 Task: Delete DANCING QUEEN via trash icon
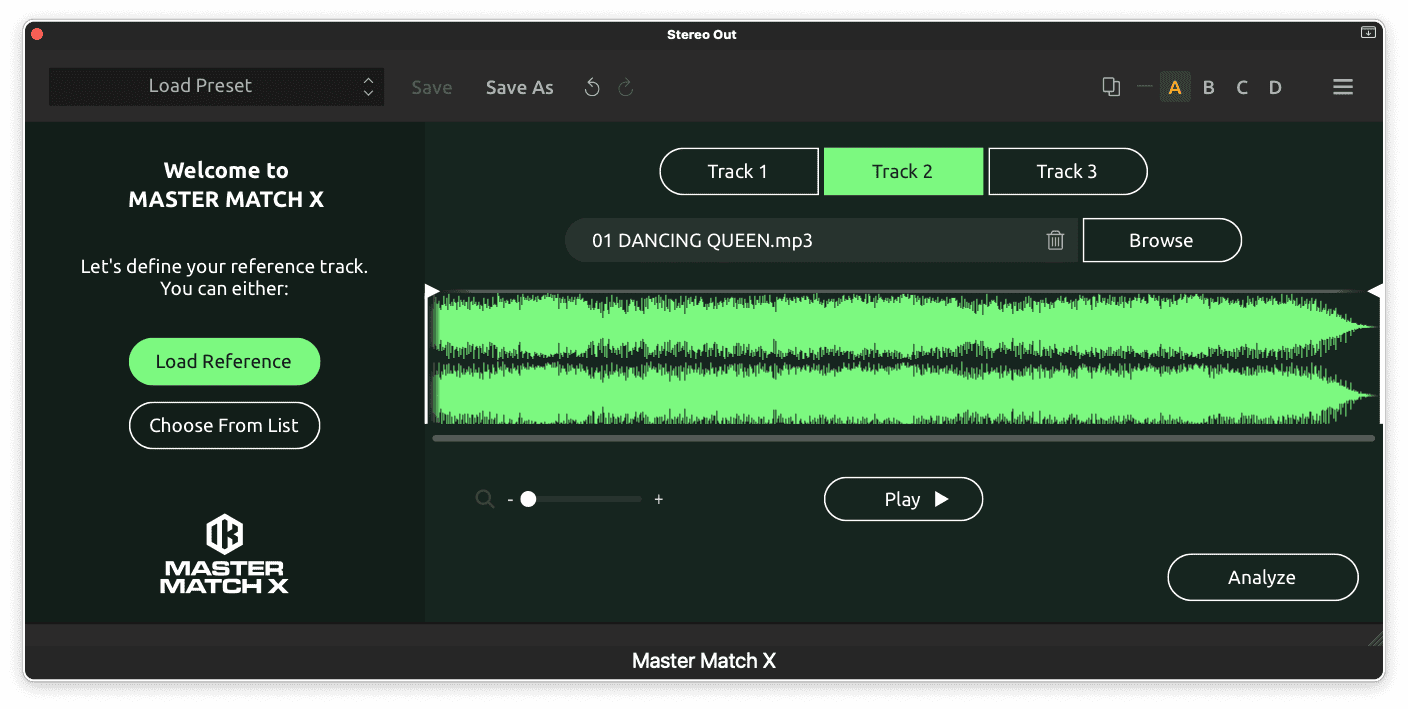click(1054, 240)
